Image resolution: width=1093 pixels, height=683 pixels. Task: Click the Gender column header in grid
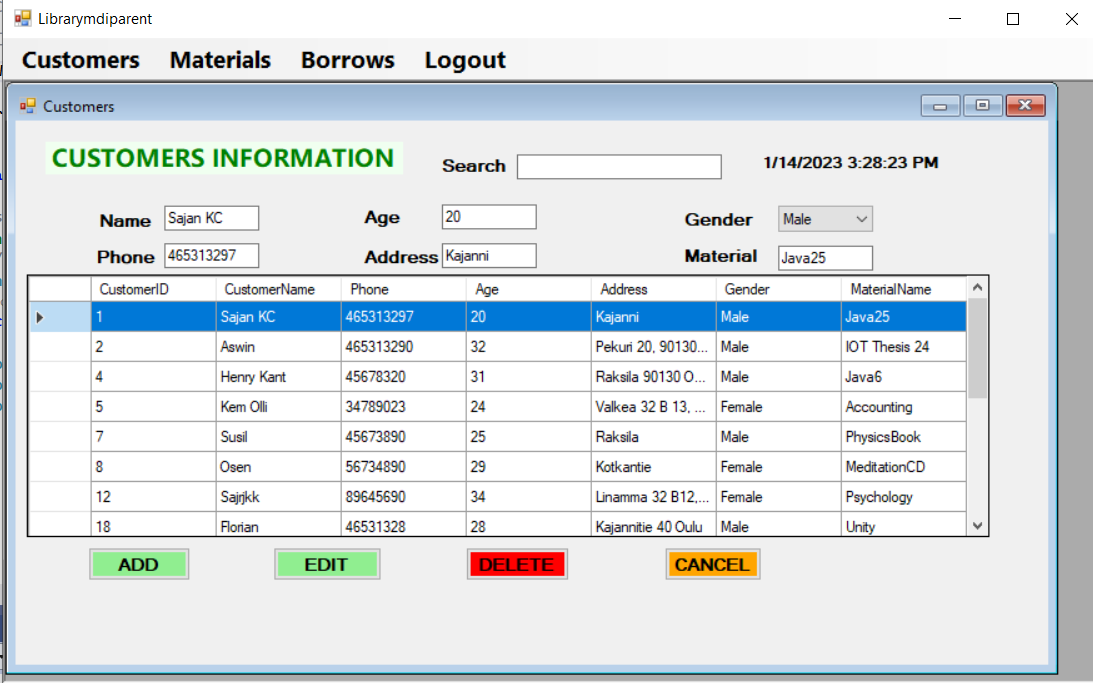779,289
